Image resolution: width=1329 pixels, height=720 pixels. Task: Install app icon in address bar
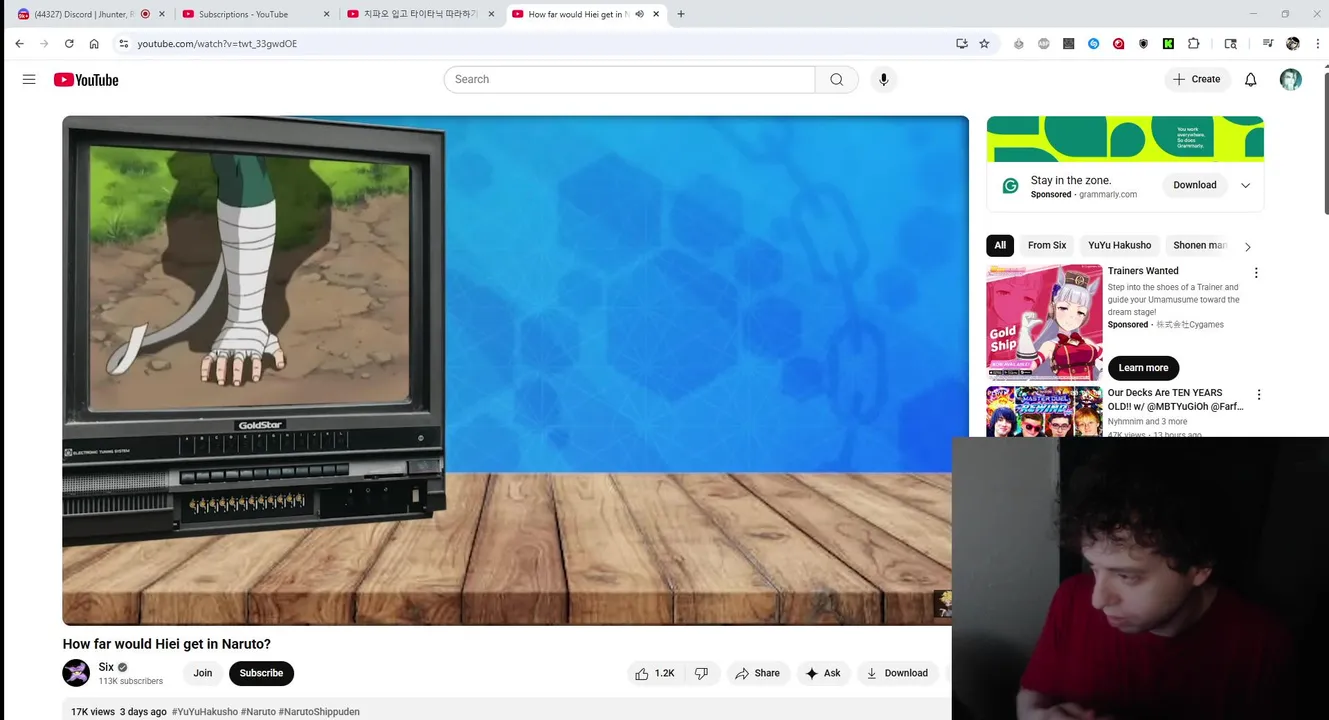click(x=962, y=44)
